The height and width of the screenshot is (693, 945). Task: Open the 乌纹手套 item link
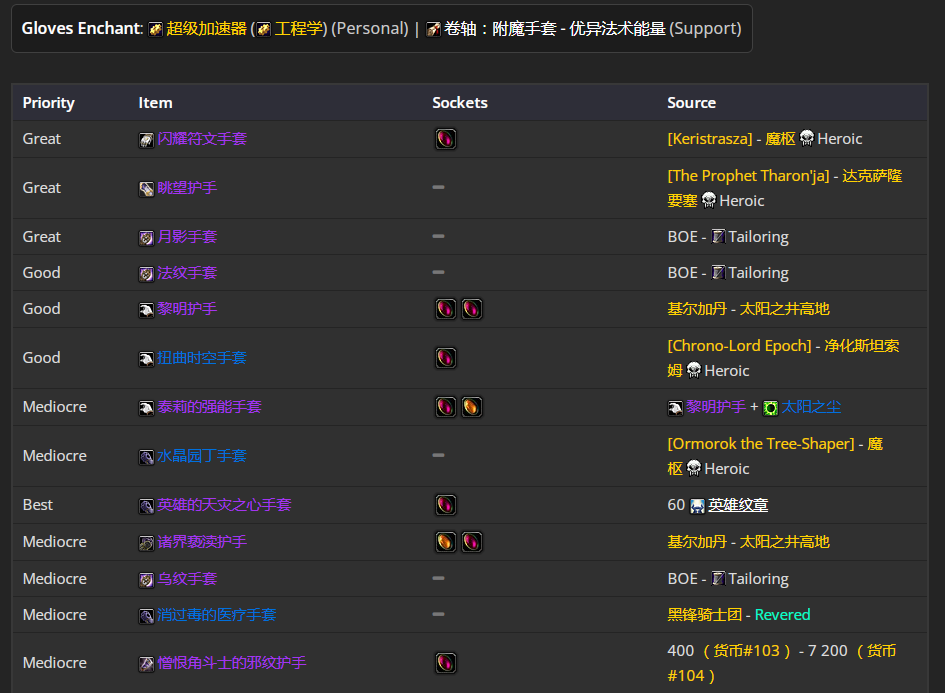pos(187,579)
